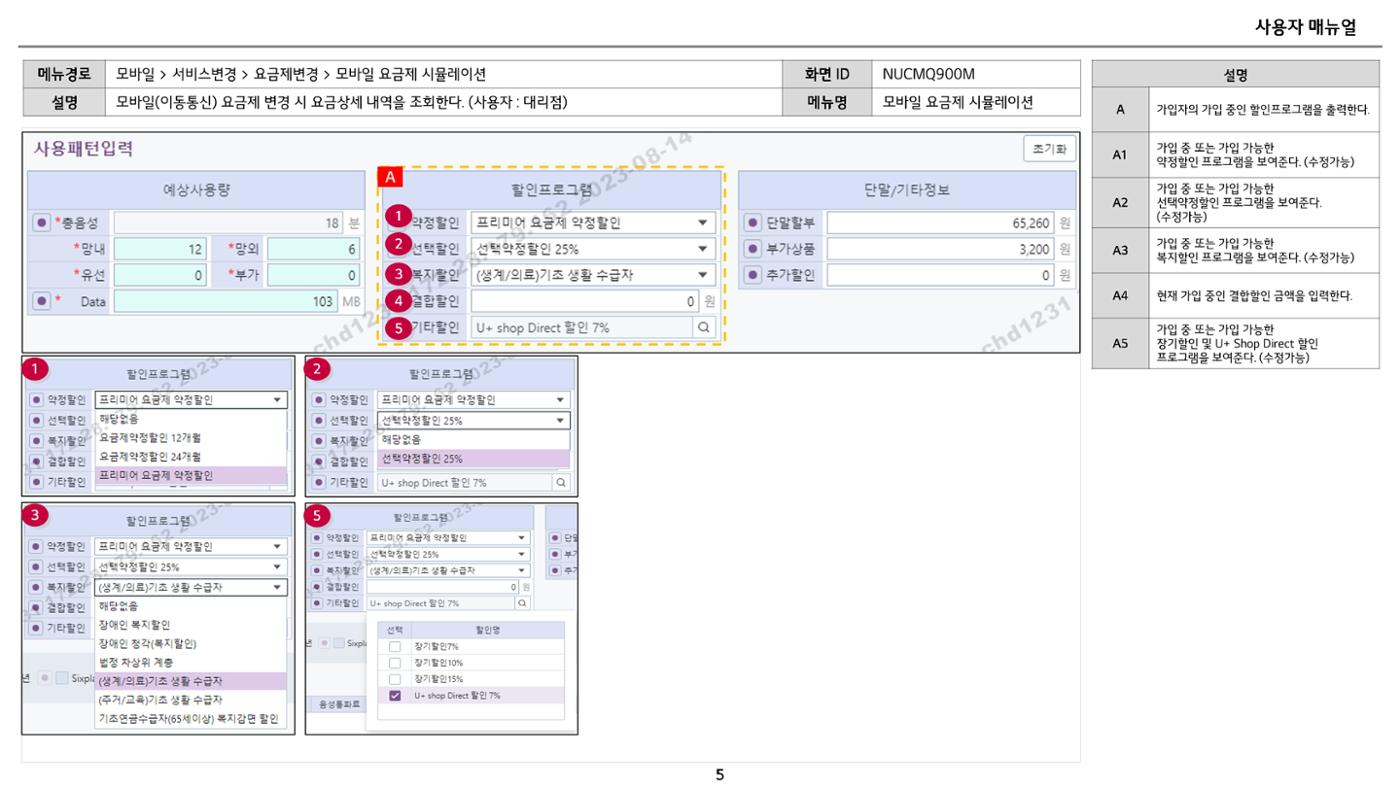Click round icon beside 기타할인 in example 5

(x=317, y=603)
